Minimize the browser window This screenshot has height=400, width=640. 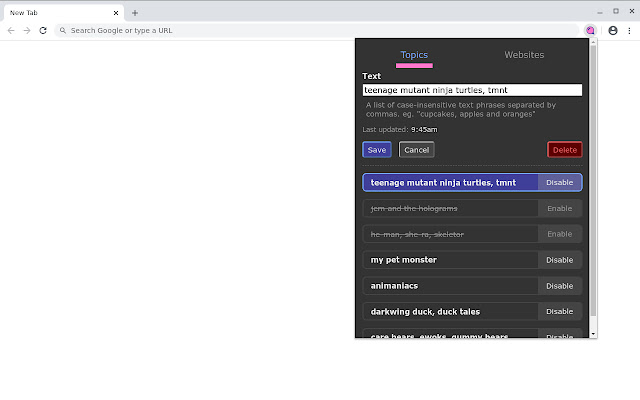point(600,13)
